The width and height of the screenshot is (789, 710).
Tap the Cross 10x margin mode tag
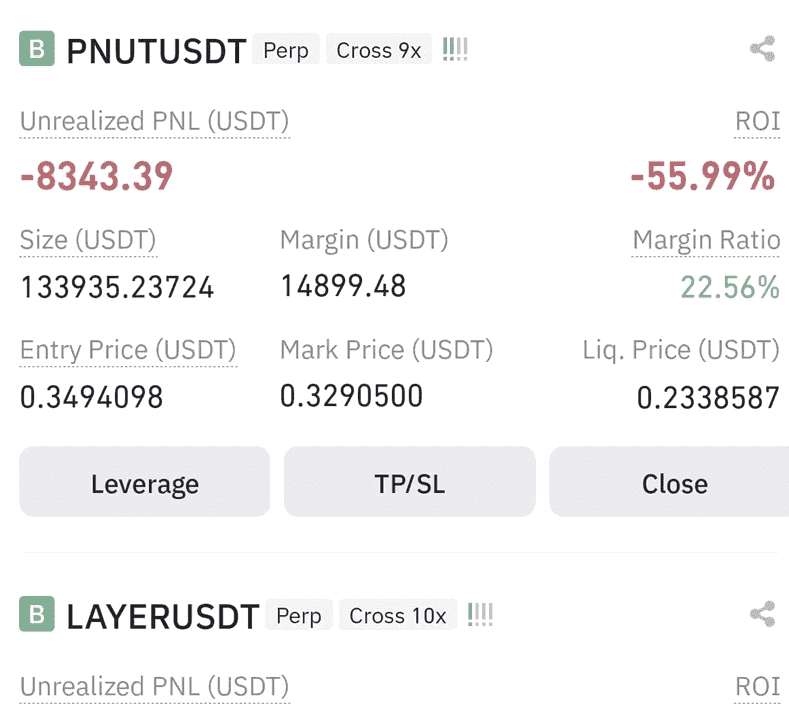[x=398, y=614]
